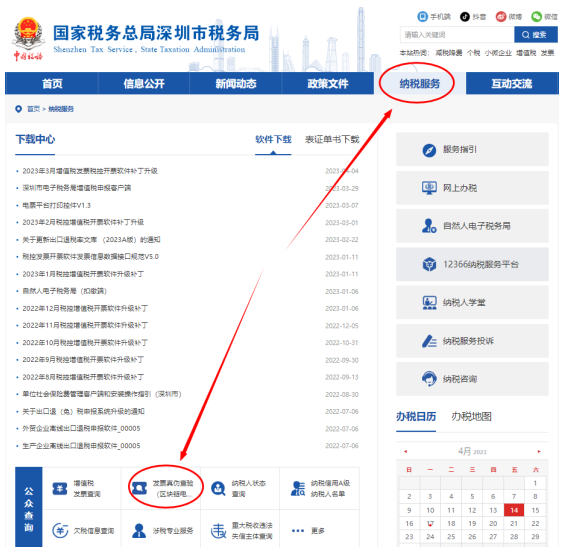Open 外贸企业离线出口退税申报软件_00005 link
566x553 pixels.
[x=81, y=428]
